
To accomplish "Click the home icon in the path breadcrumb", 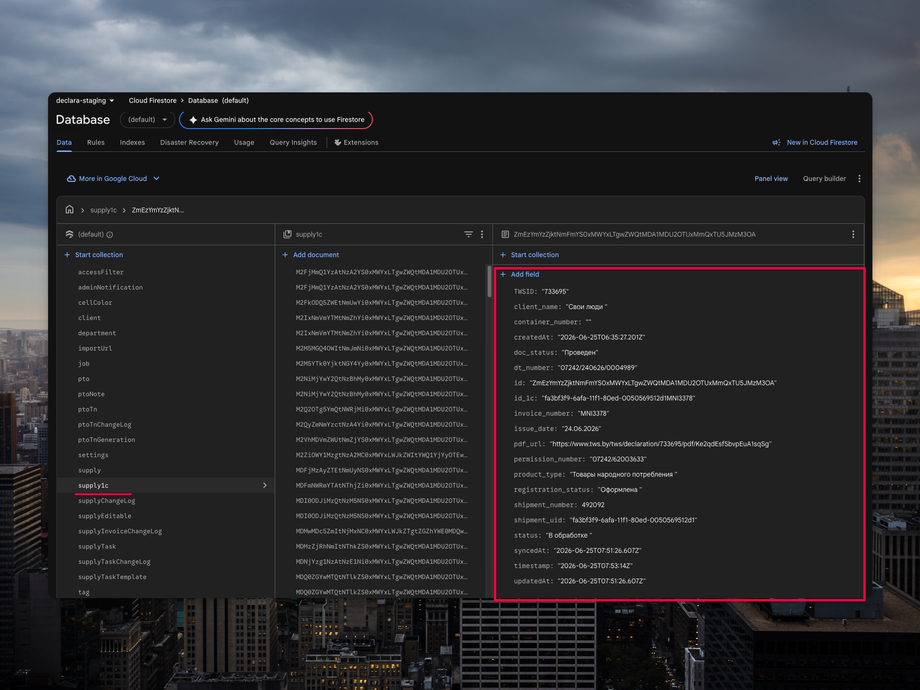I will (69, 209).
